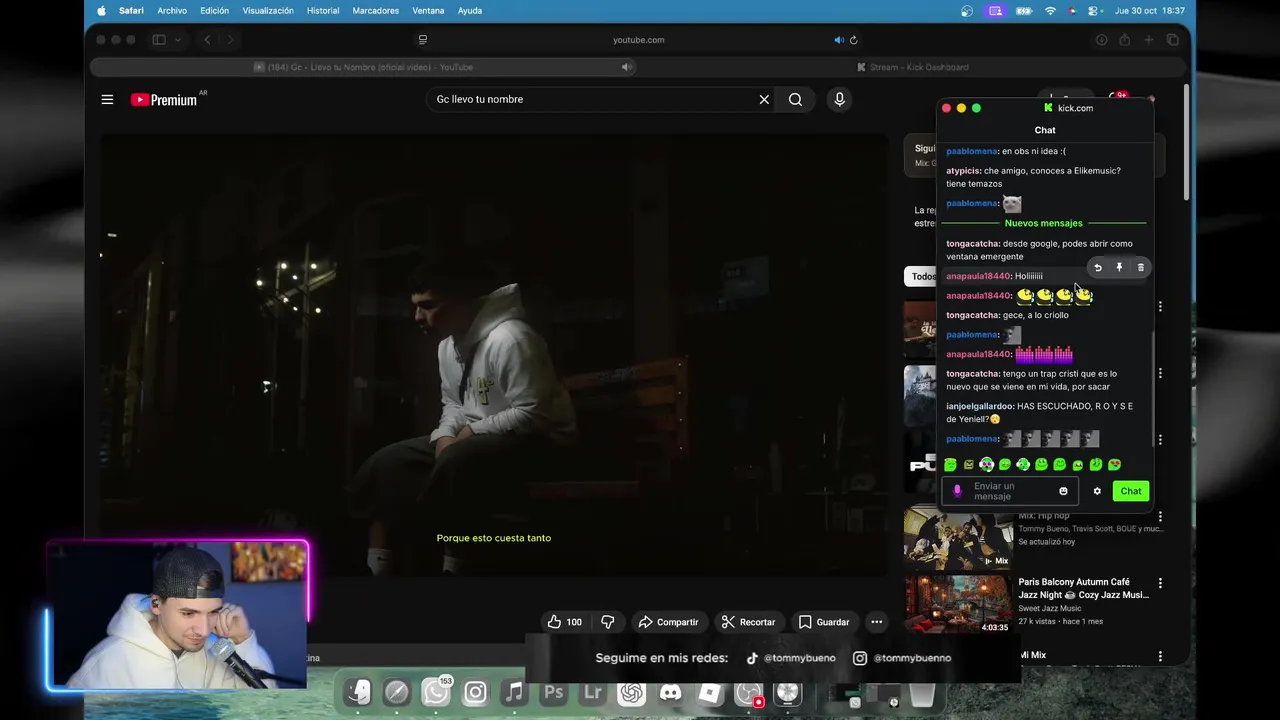The width and height of the screenshot is (1280, 720).
Task: Open the Marcadores menu
Action: [373, 11]
